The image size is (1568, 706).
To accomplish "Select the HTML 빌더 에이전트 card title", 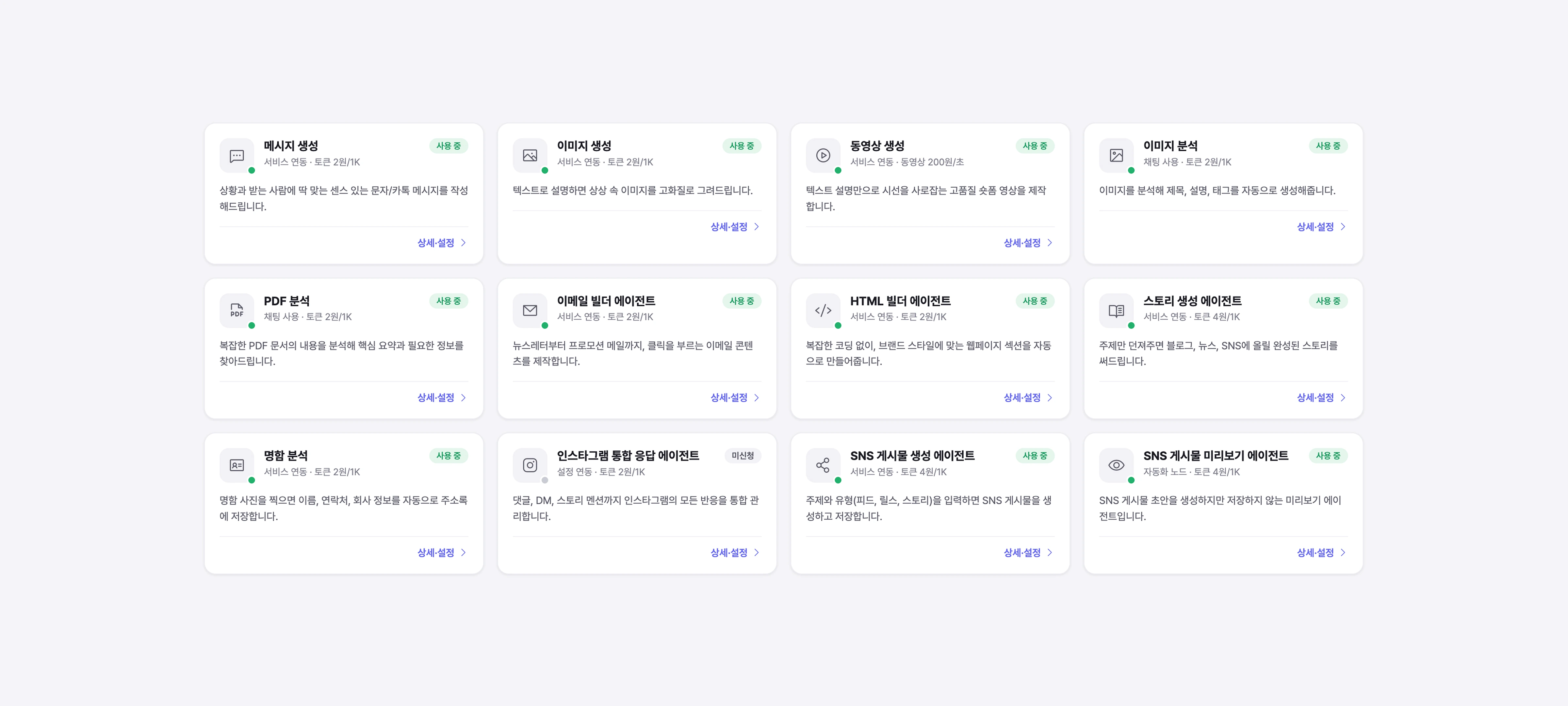I will [900, 301].
